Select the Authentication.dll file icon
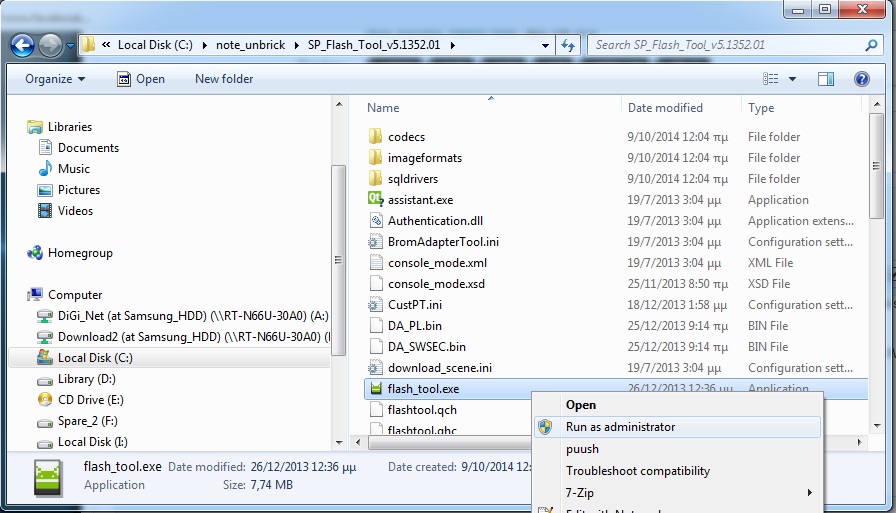 375,221
